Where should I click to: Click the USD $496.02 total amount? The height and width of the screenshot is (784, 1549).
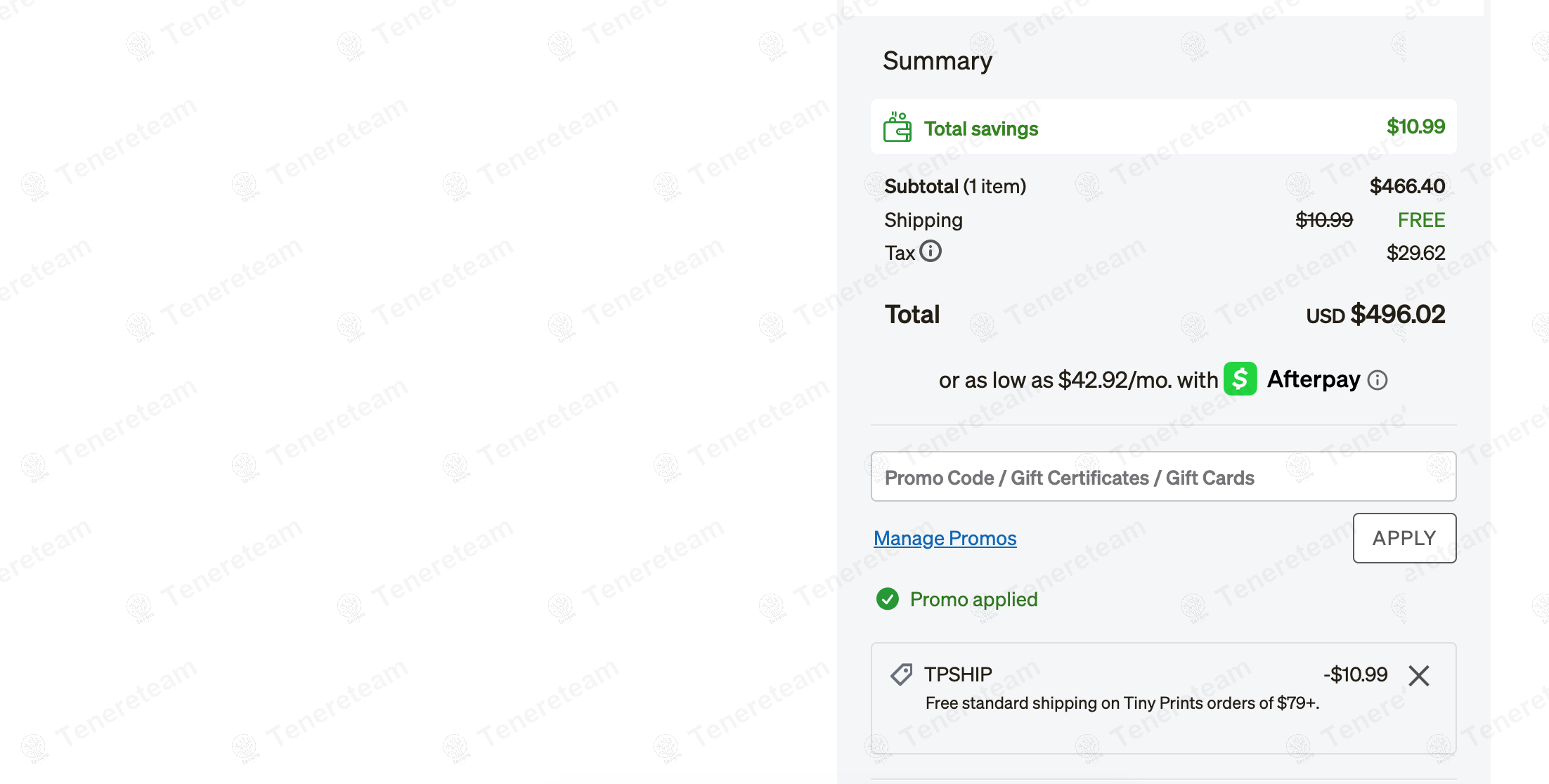[x=1375, y=314]
